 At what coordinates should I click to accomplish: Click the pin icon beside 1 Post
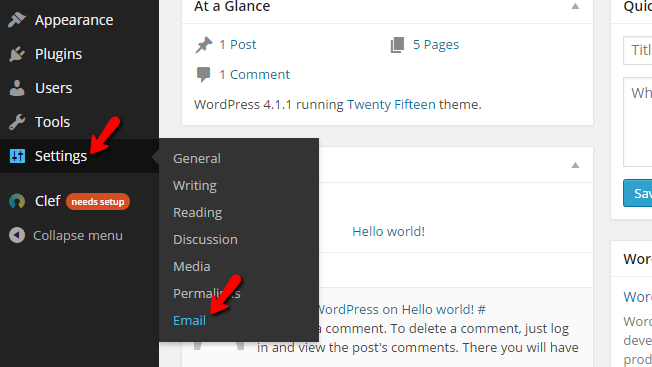(x=204, y=44)
